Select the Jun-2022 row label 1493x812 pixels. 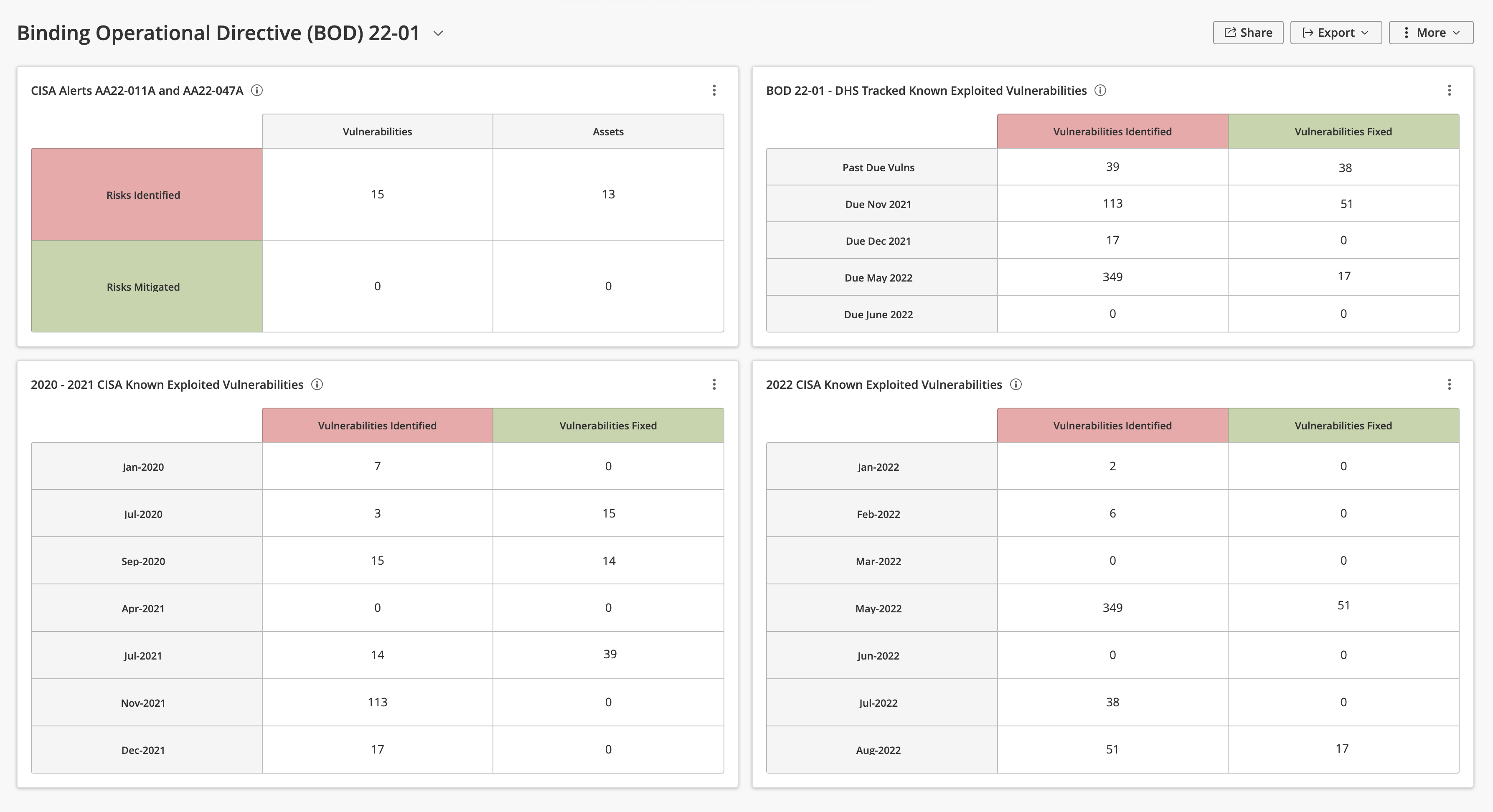[878, 656]
